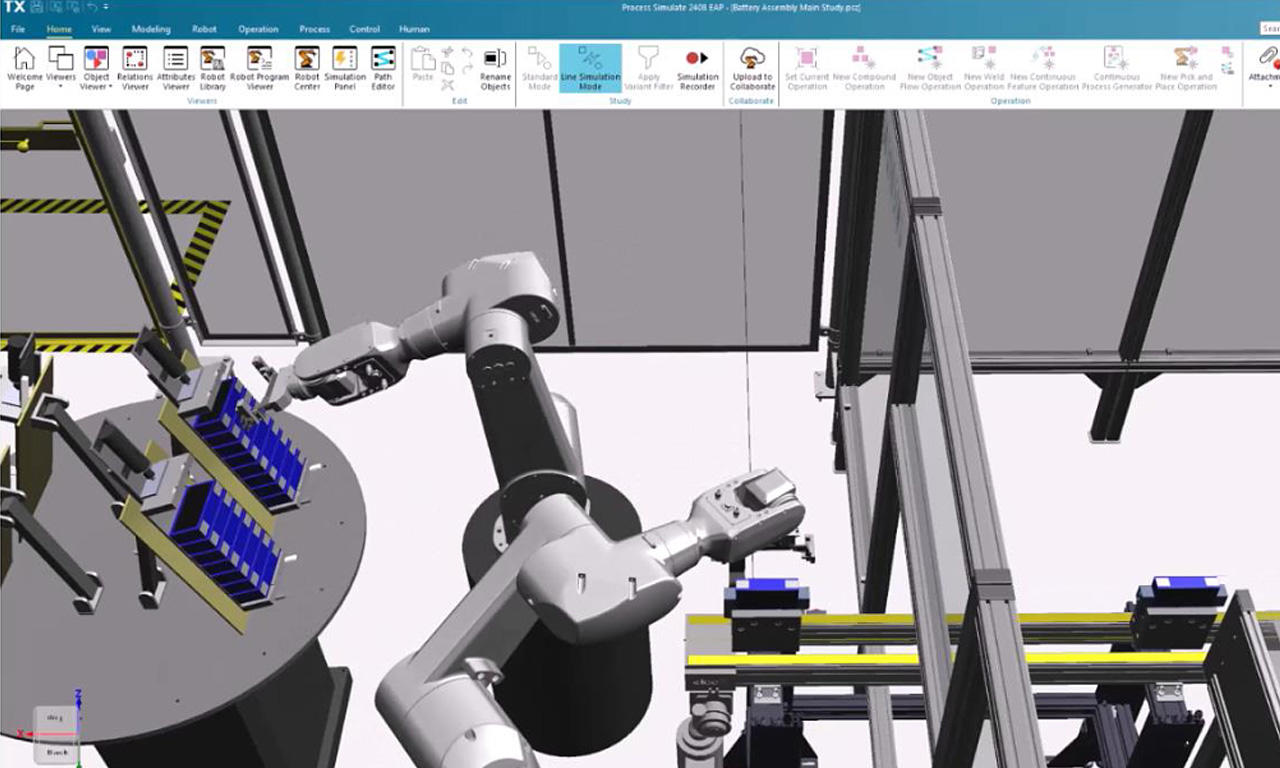Show the Robot Program Viewer
Screen dimensions: 1280x768
point(259,68)
